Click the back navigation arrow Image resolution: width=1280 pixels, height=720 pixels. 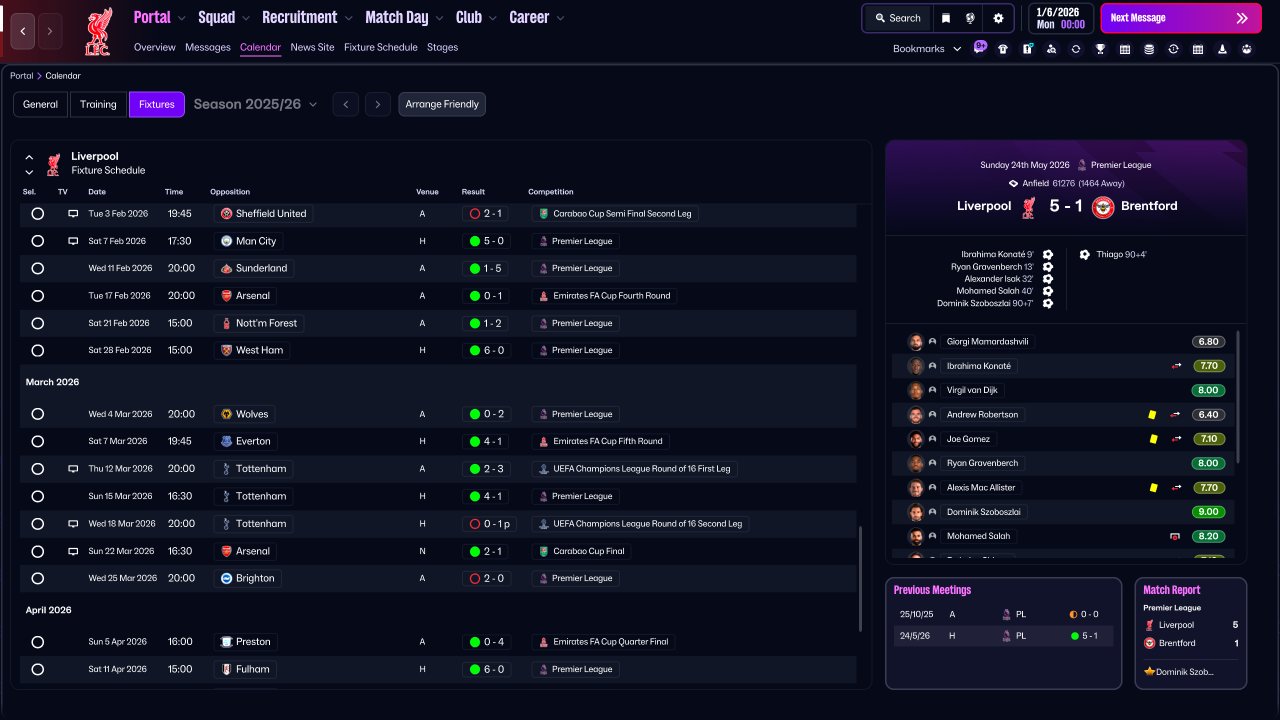[23, 31]
